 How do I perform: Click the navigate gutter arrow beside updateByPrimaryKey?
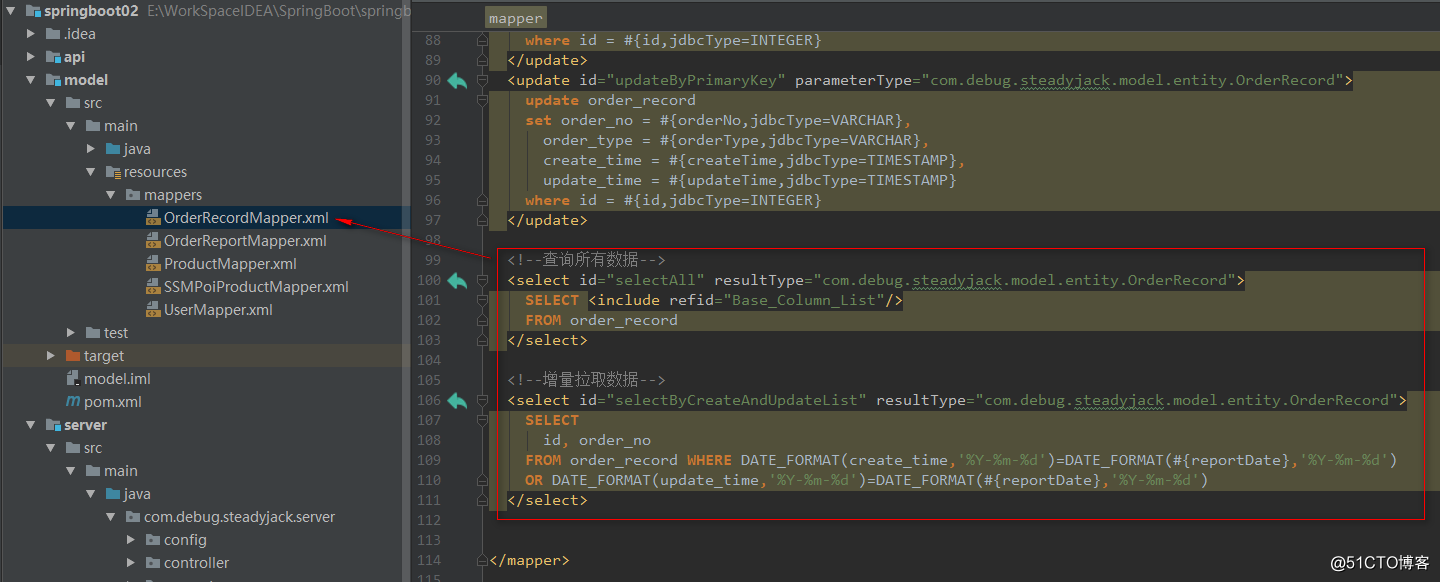coord(457,81)
